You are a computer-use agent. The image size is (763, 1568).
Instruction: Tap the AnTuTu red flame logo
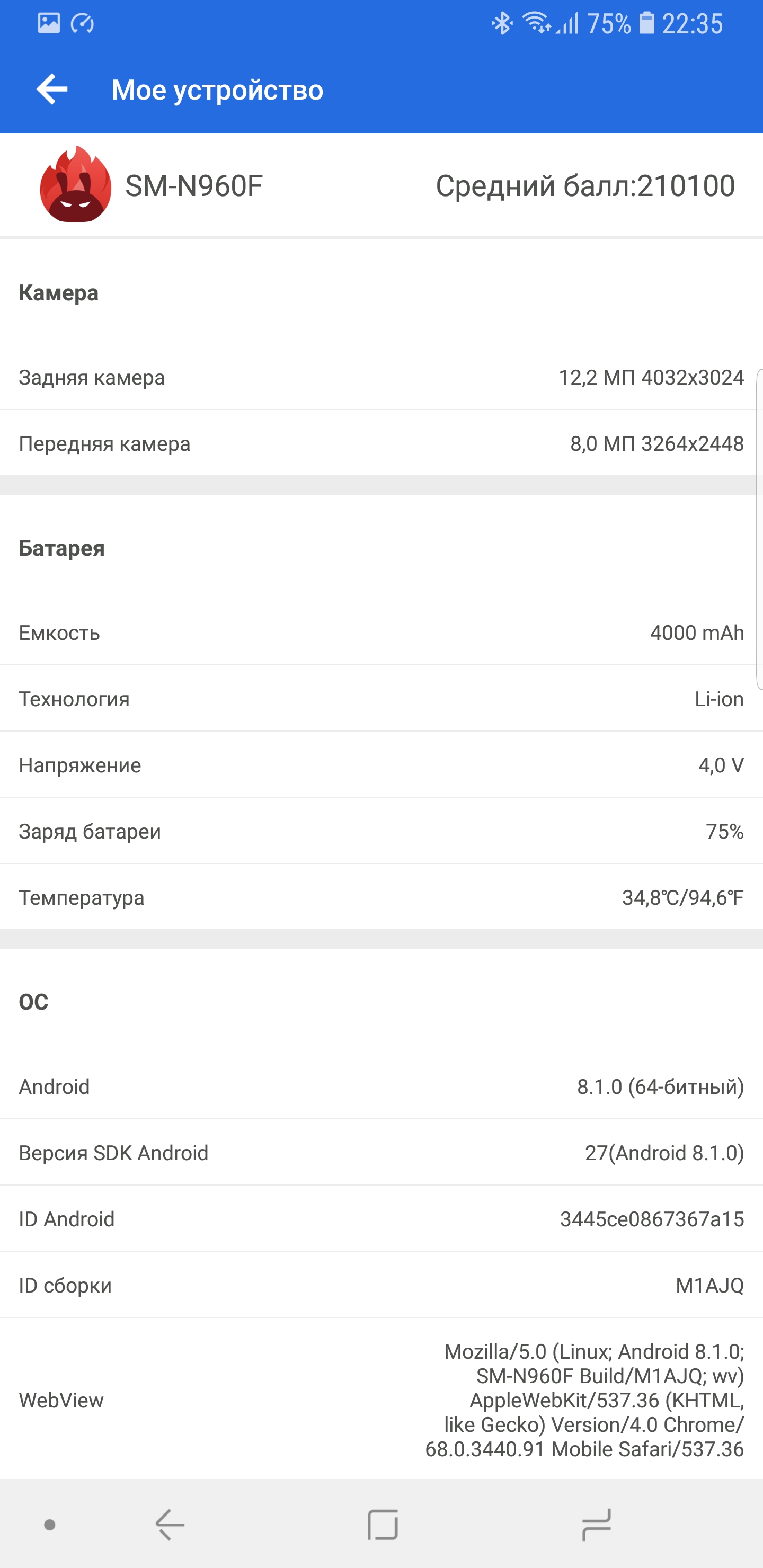pos(76,184)
